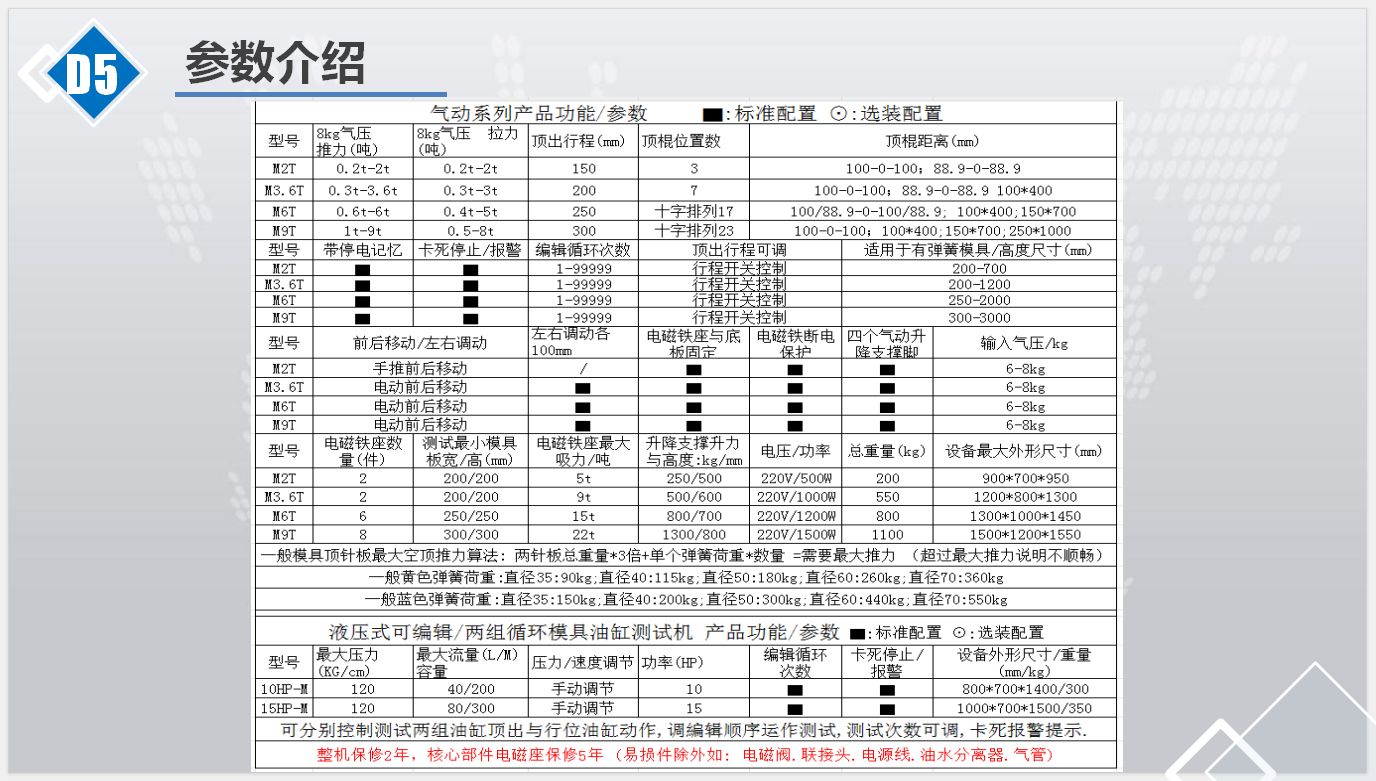Select the 手推前后移动 cell
This screenshot has height=781, width=1376.
click(420, 368)
